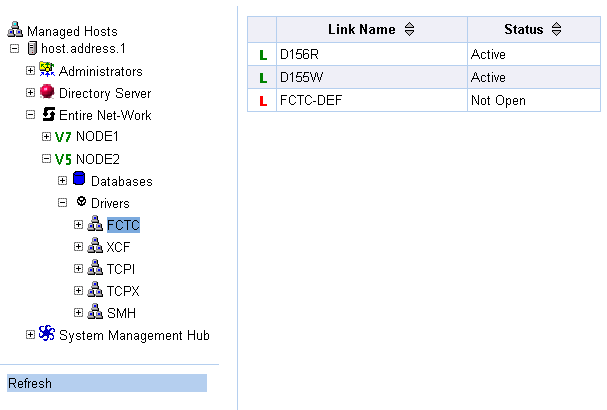Click the Refresh link
The width and height of the screenshot is (607, 410).
tap(29, 383)
